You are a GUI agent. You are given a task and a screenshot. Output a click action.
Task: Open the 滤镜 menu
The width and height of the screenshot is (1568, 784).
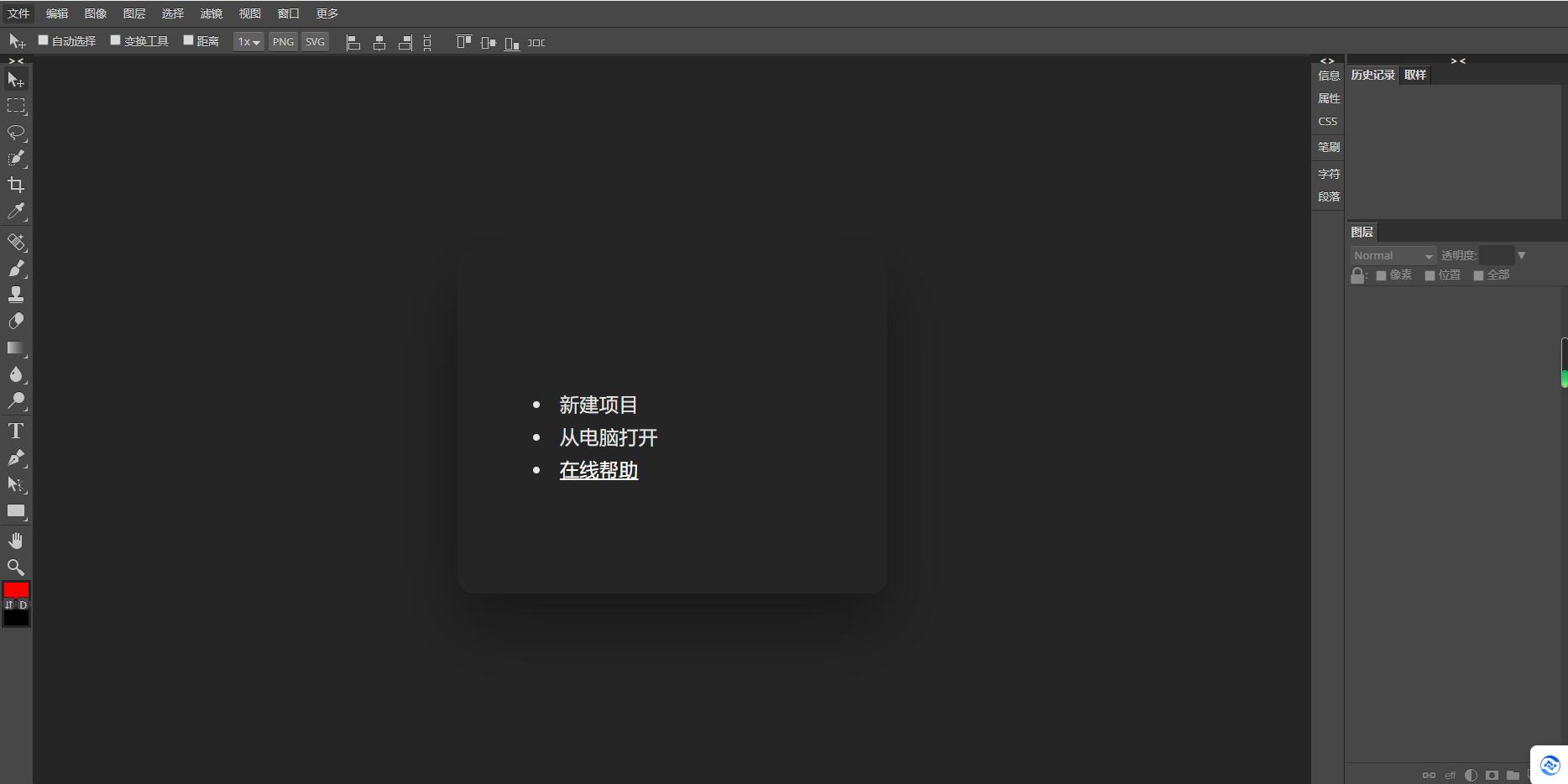coord(211,13)
